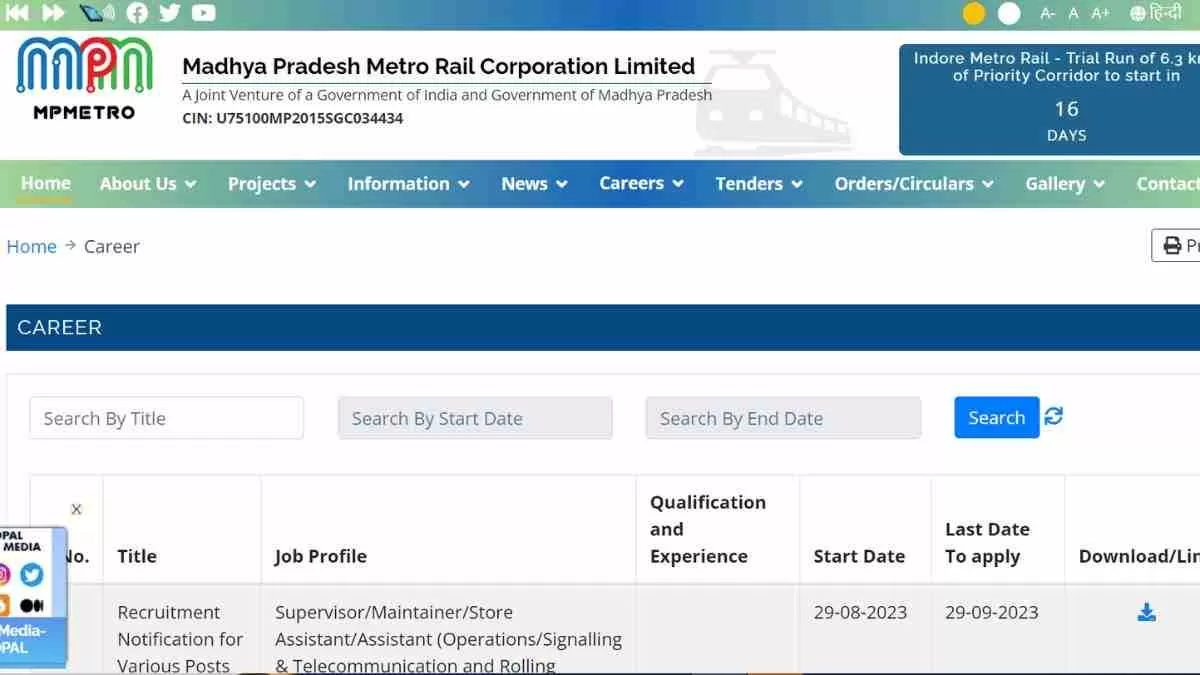Increase font size with A+ button
This screenshot has height=675, width=1200.
[1100, 13]
